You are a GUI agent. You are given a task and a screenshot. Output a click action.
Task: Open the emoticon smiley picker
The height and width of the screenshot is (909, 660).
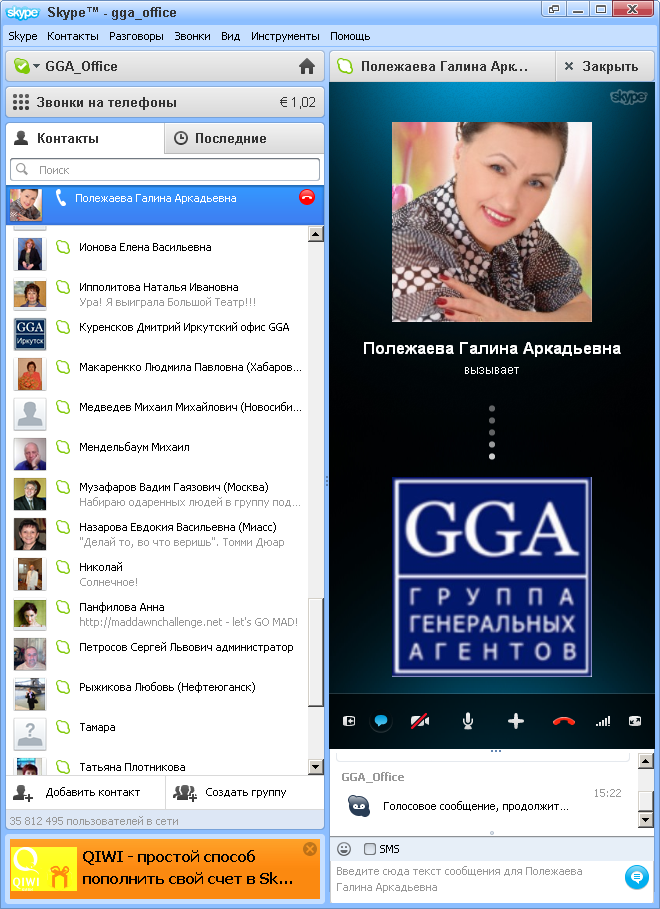click(x=344, y=849)
